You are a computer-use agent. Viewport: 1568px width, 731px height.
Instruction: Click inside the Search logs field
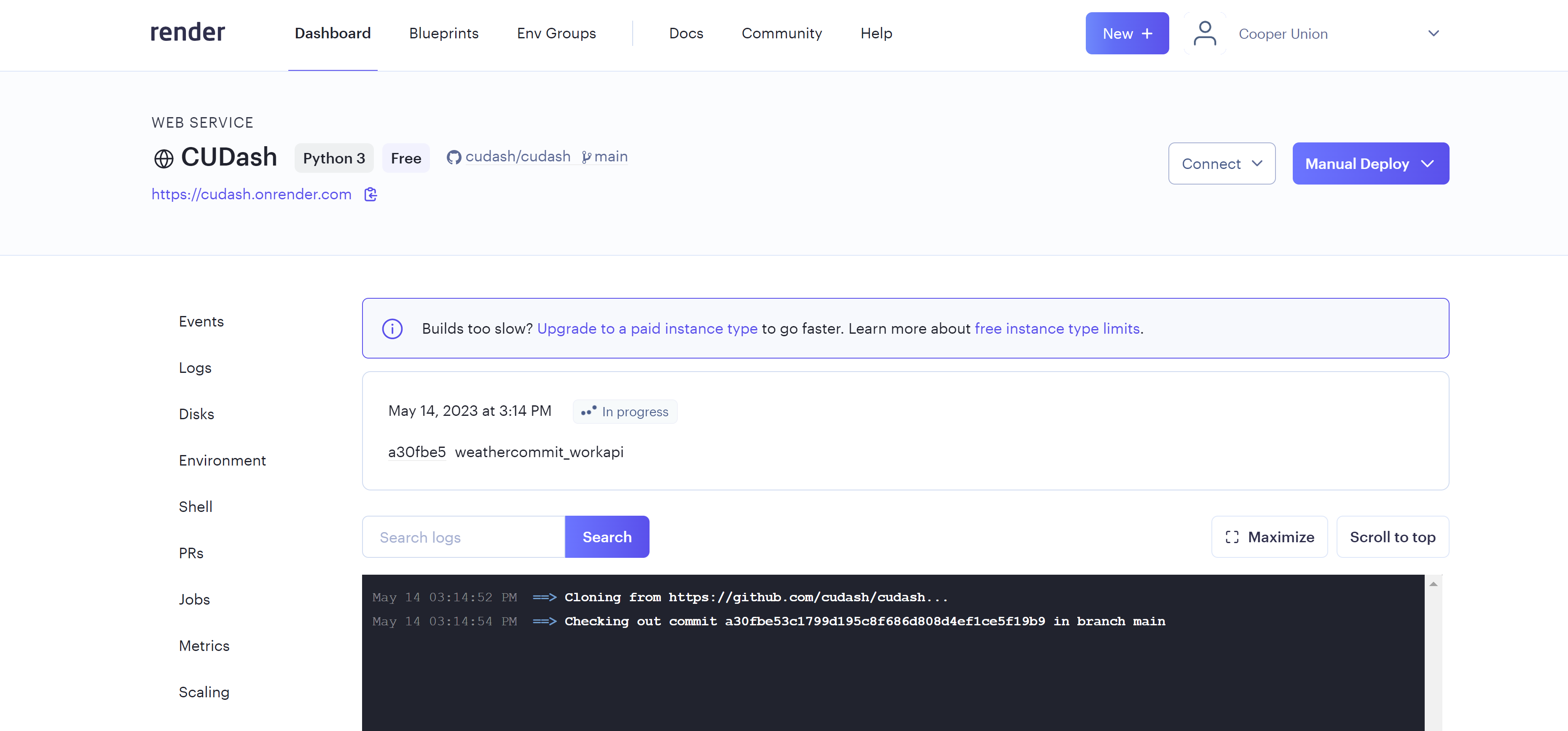[x=463, y=536]
